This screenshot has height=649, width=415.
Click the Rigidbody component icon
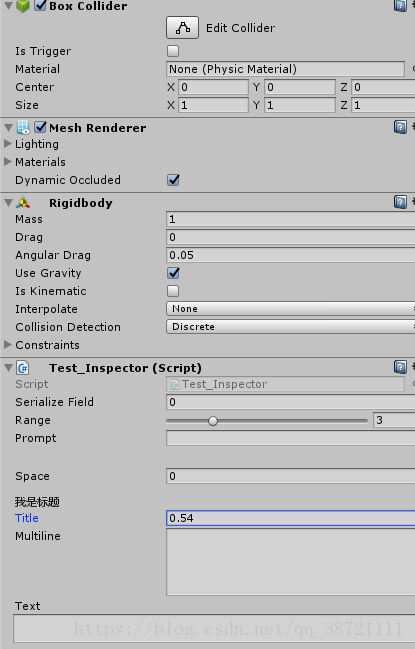(23, 203)
